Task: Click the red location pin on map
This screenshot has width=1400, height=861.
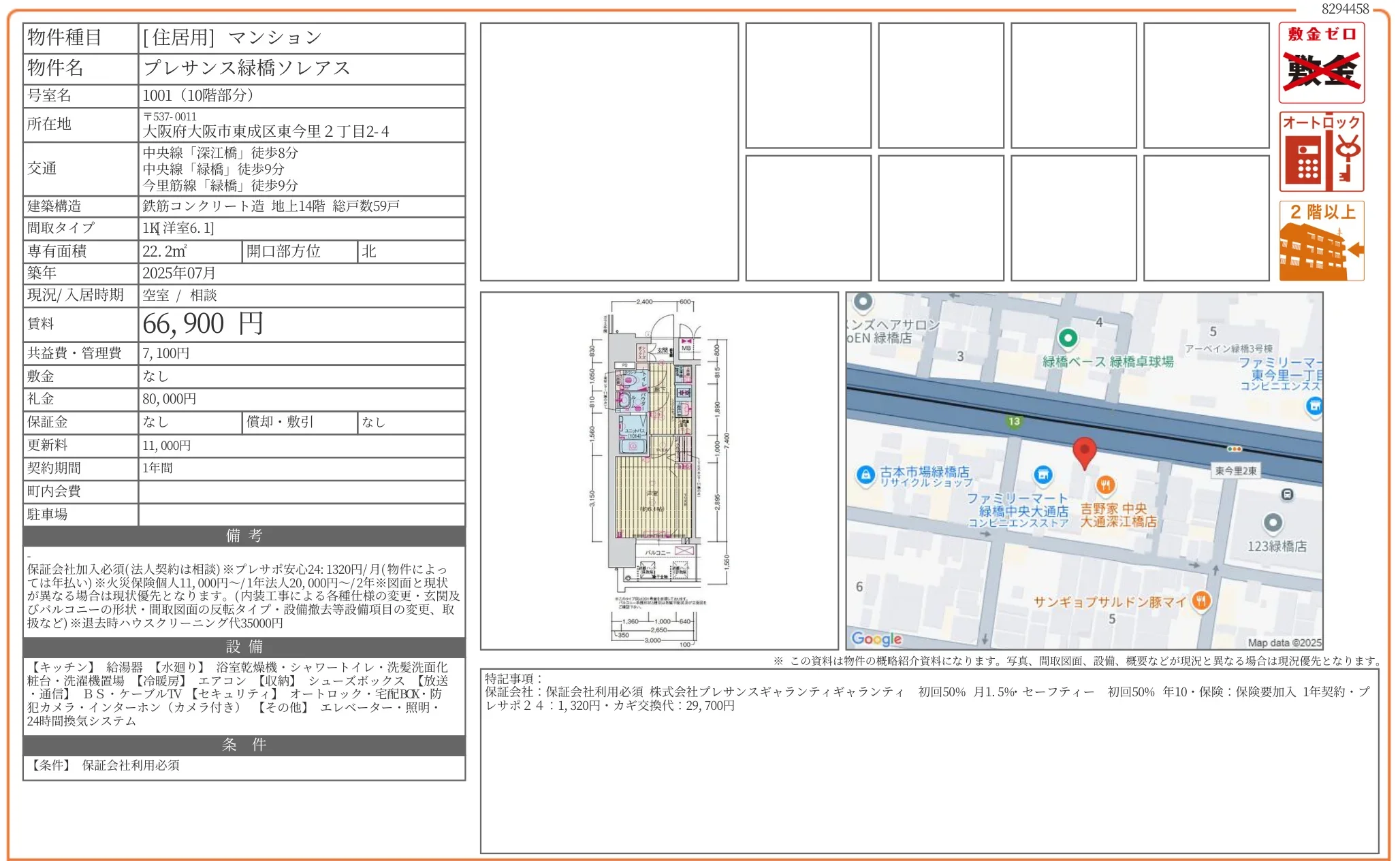Action: click(x=1084, y=452)
